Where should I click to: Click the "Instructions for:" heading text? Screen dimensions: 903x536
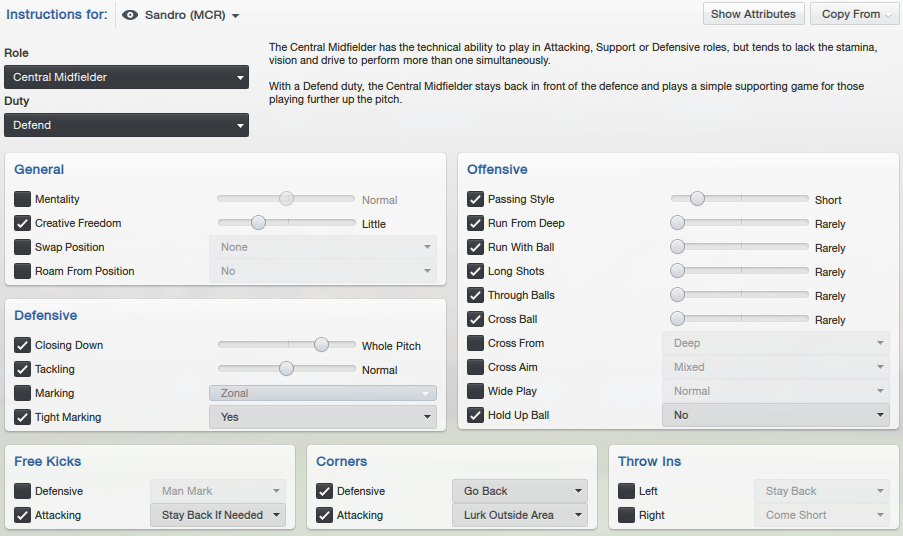tap(56, 14)
